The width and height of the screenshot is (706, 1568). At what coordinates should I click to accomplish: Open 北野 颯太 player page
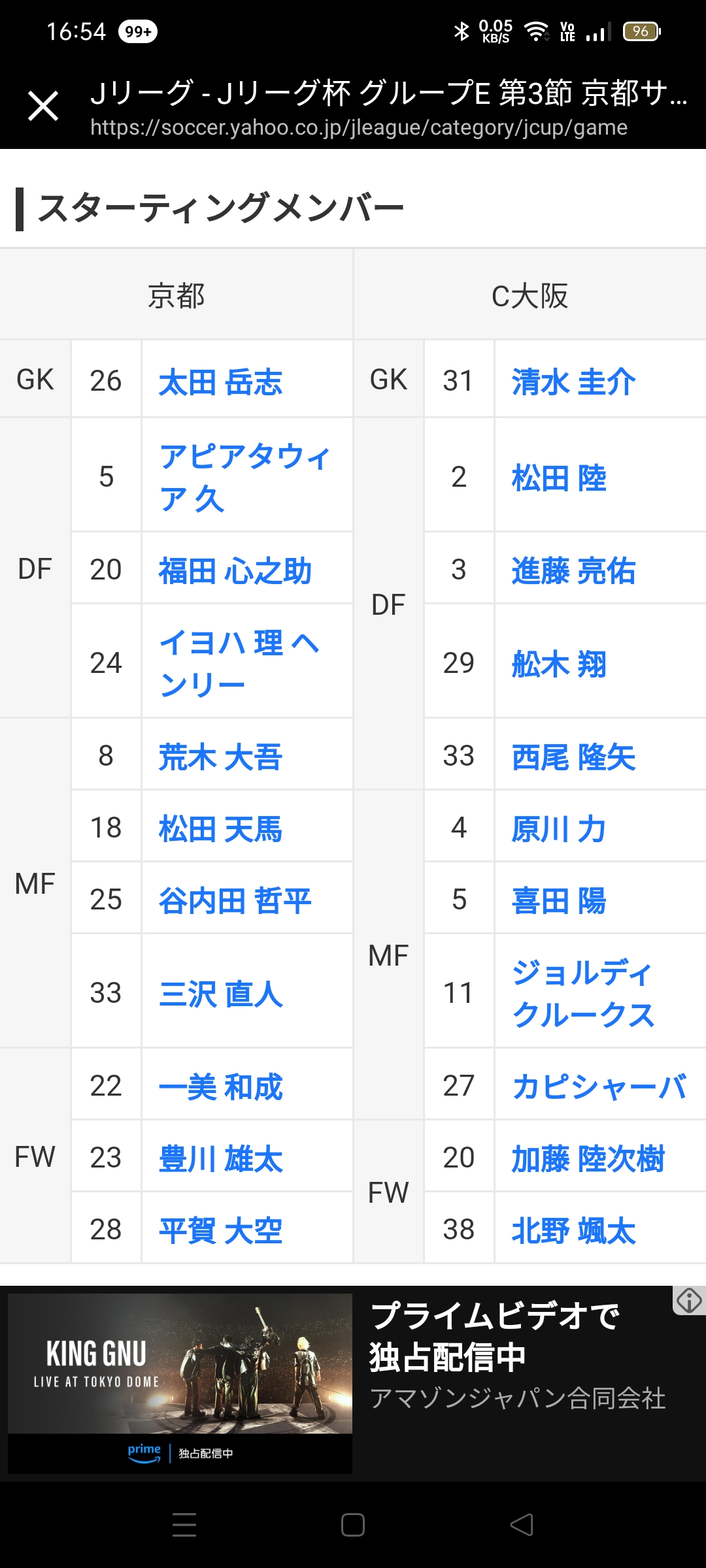click(573, 1230)
